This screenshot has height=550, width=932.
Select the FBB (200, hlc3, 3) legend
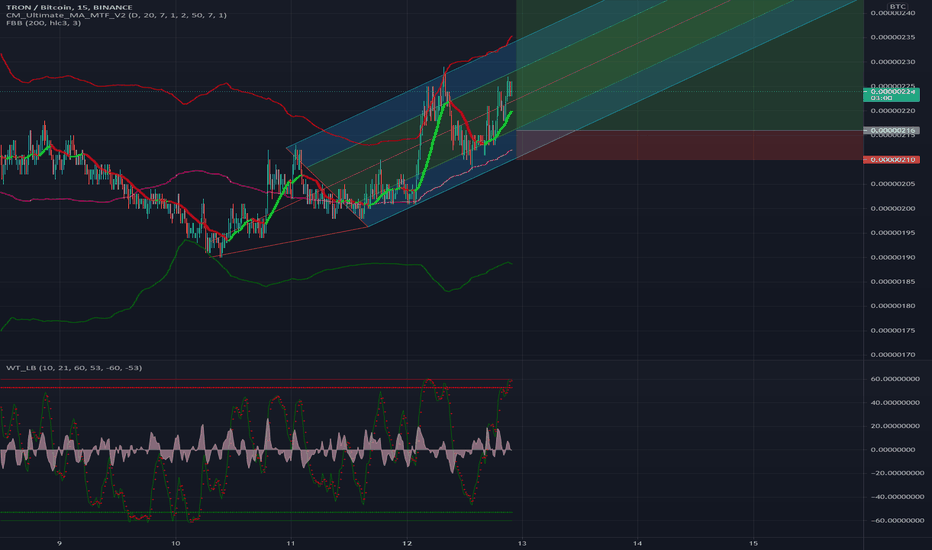pyautogui.click(x=43, y=23)
